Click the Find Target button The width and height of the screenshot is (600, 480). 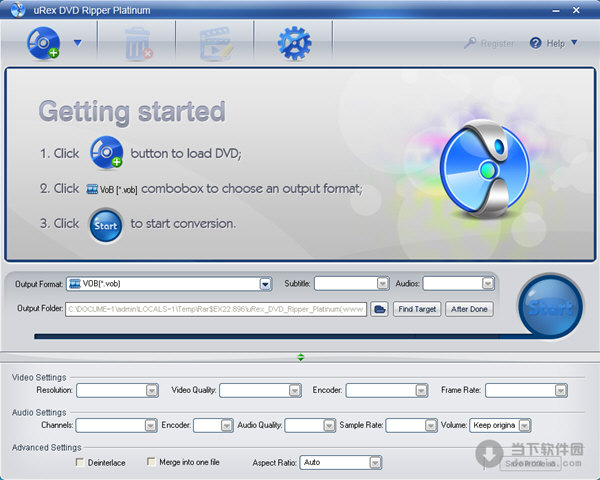(417, 309)
